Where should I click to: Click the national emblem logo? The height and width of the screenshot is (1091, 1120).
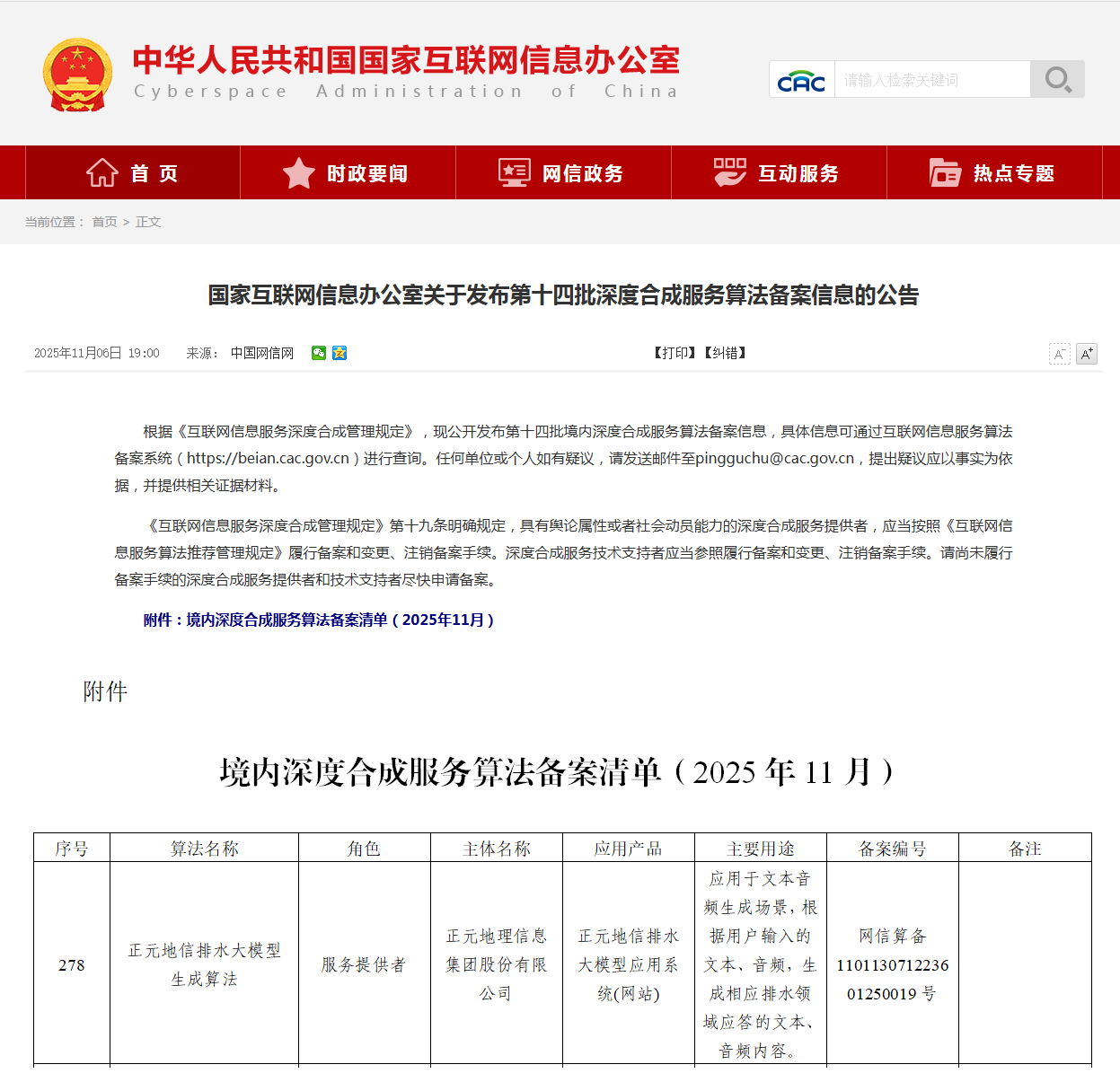[78, 75]
